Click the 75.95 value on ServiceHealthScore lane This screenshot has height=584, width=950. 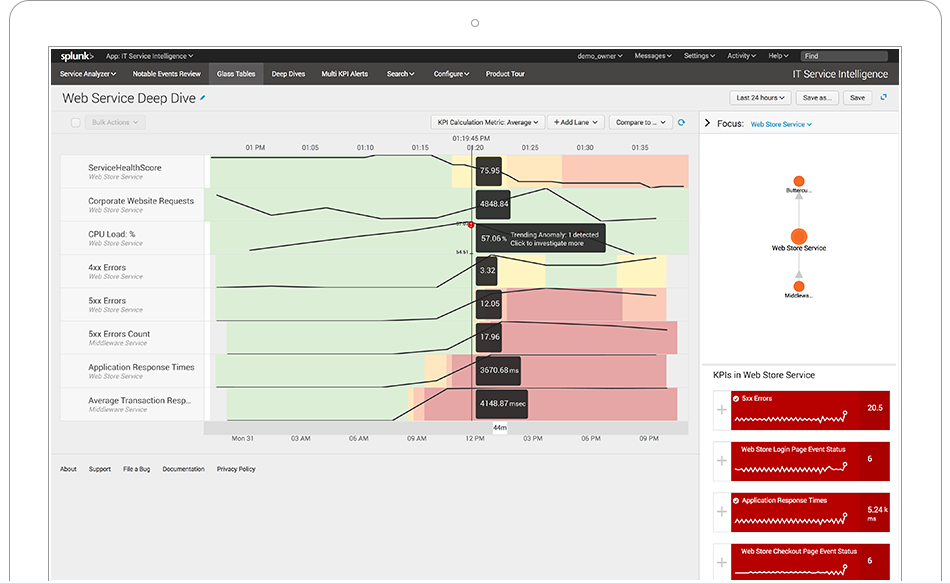(490, 171)
